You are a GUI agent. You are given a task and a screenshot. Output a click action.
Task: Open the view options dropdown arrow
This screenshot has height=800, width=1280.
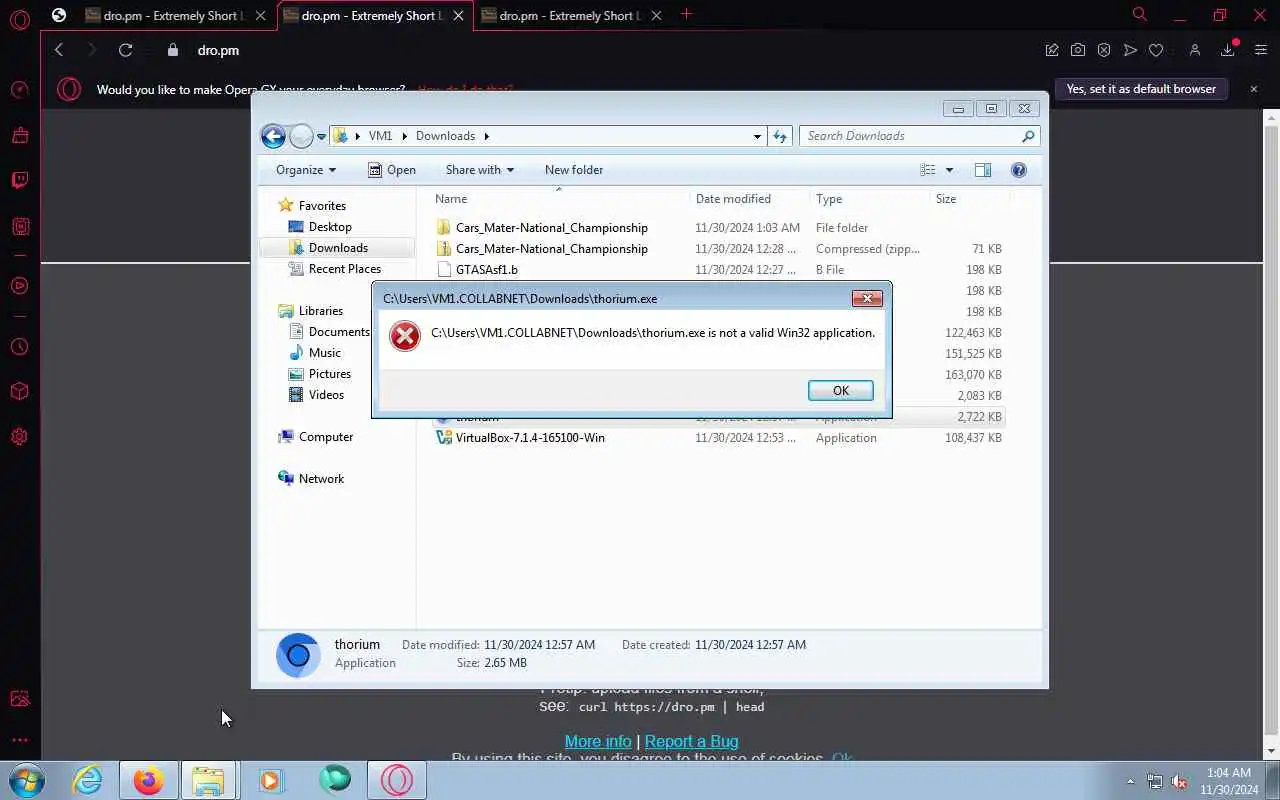click(x=949, y=170)
